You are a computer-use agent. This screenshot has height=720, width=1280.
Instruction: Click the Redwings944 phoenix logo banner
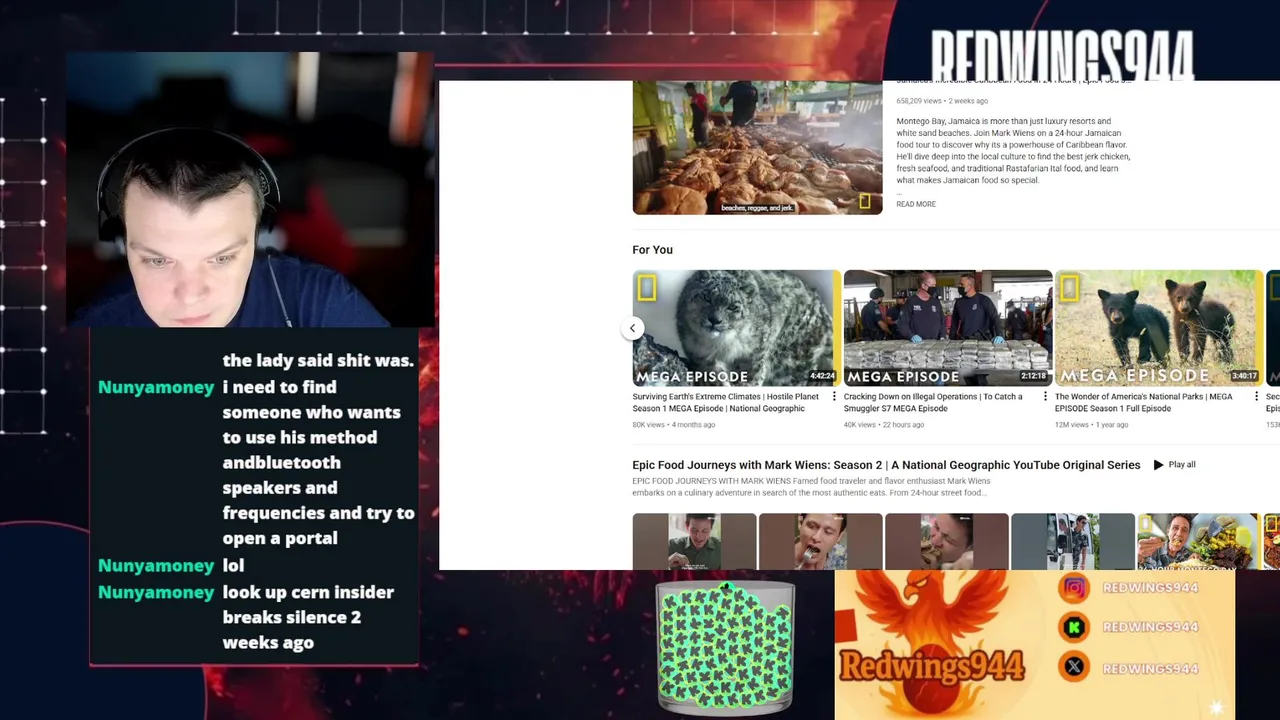click(932, 645)
